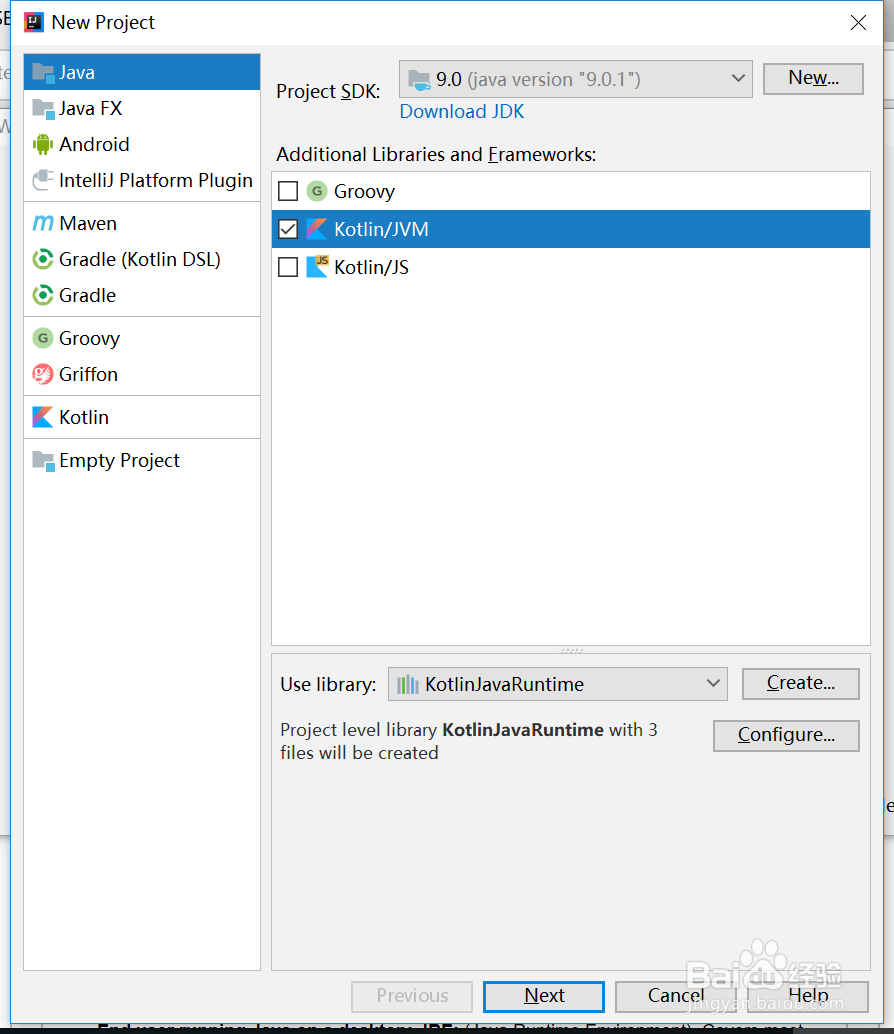Click Configure... button
This screenshot has width=894, height=1034.
point(786,735)
